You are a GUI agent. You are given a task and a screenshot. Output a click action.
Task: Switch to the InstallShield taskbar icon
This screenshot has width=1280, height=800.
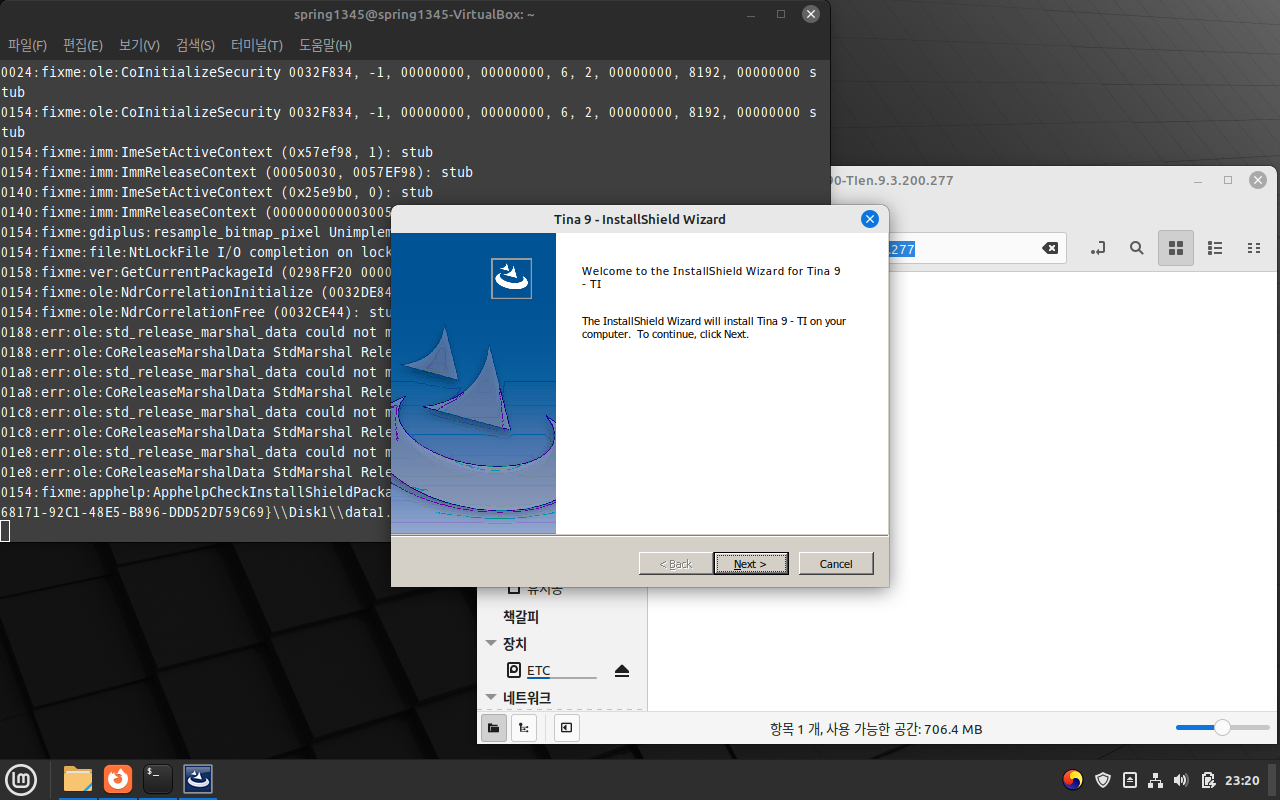(198, 779)
